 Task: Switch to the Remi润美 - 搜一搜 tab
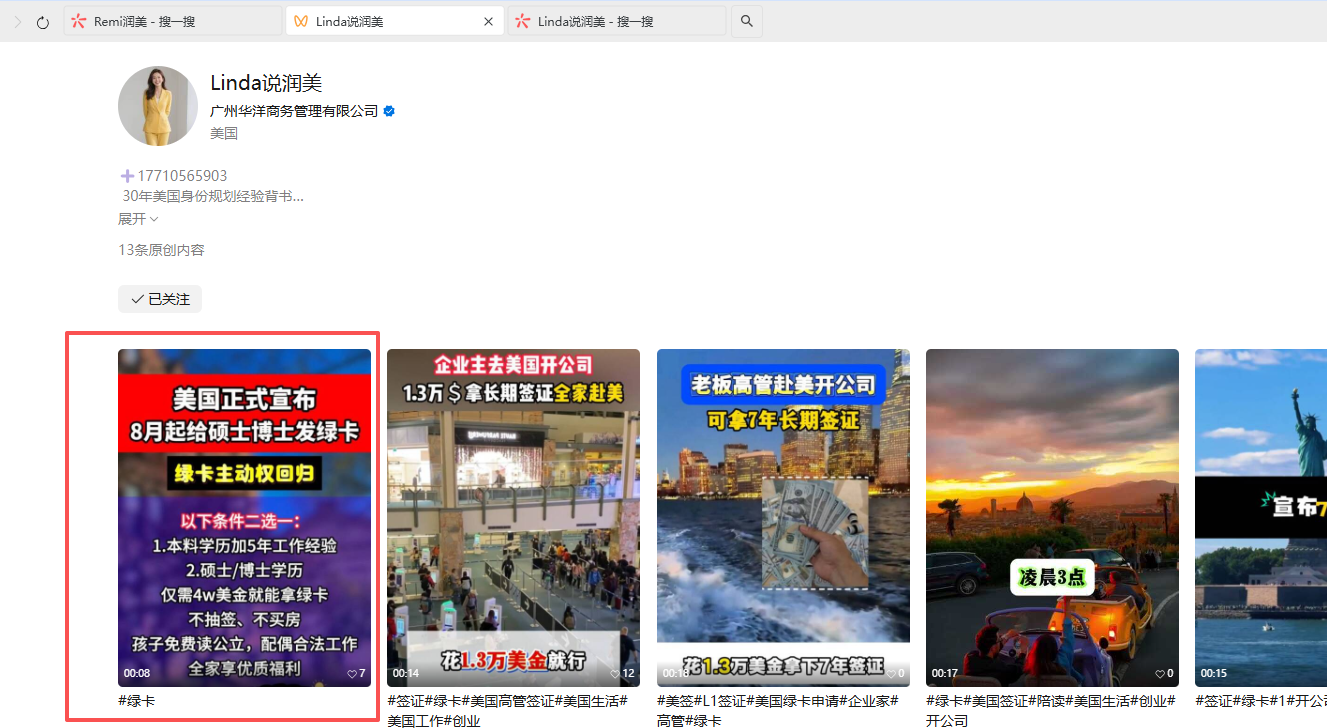172,21
